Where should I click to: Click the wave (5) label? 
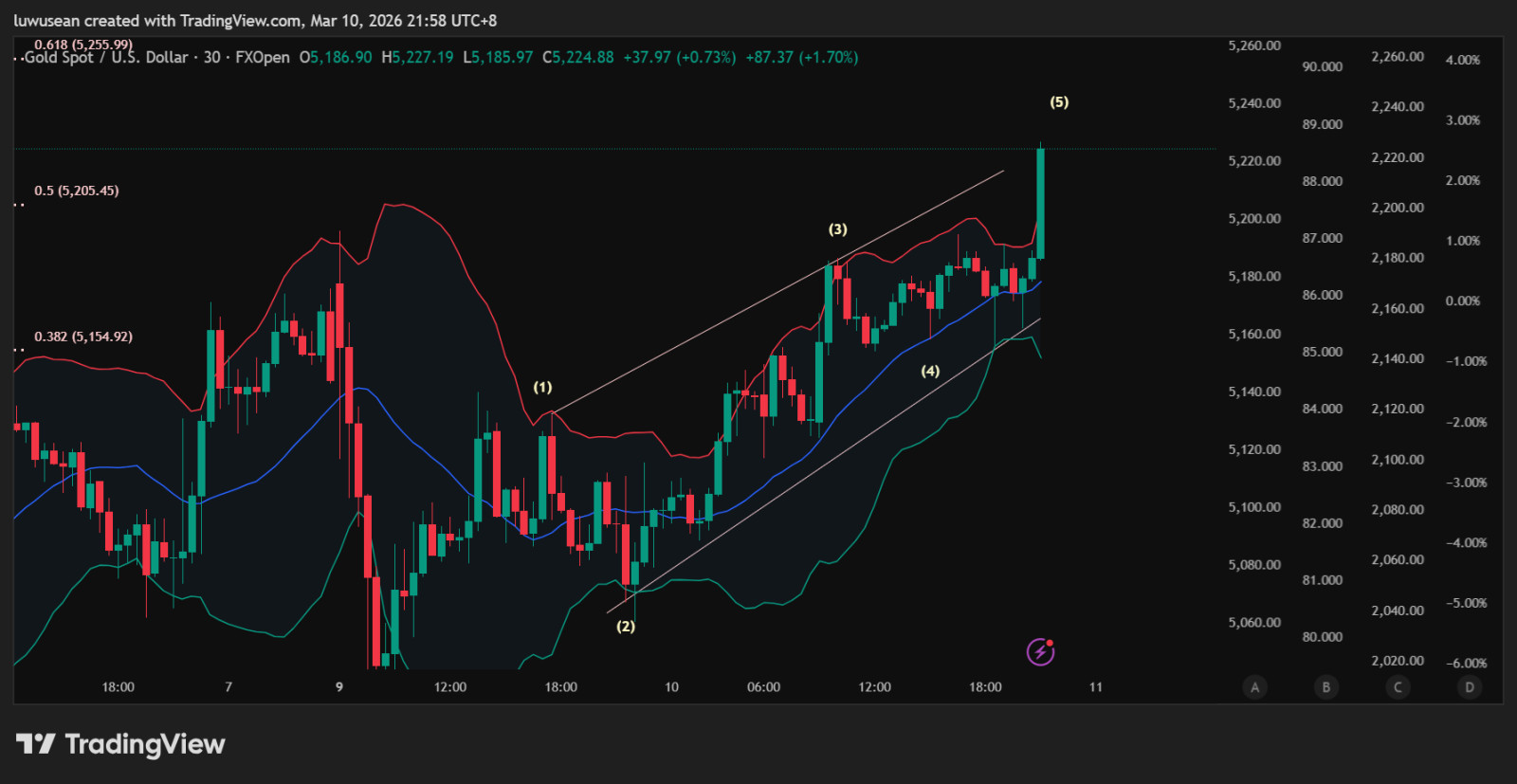coord(1059,102)
